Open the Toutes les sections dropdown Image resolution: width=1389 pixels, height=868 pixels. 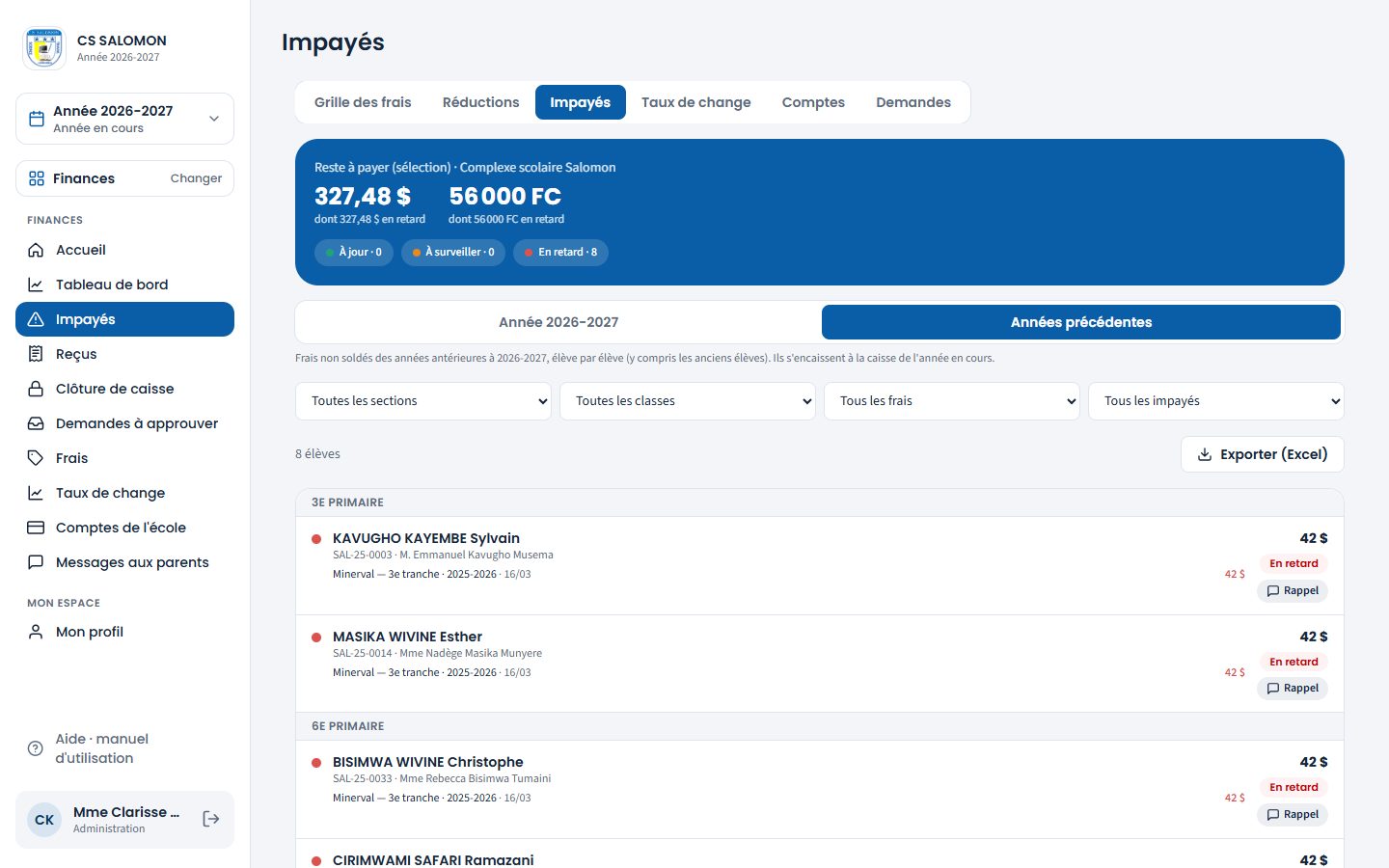(423, 401)
